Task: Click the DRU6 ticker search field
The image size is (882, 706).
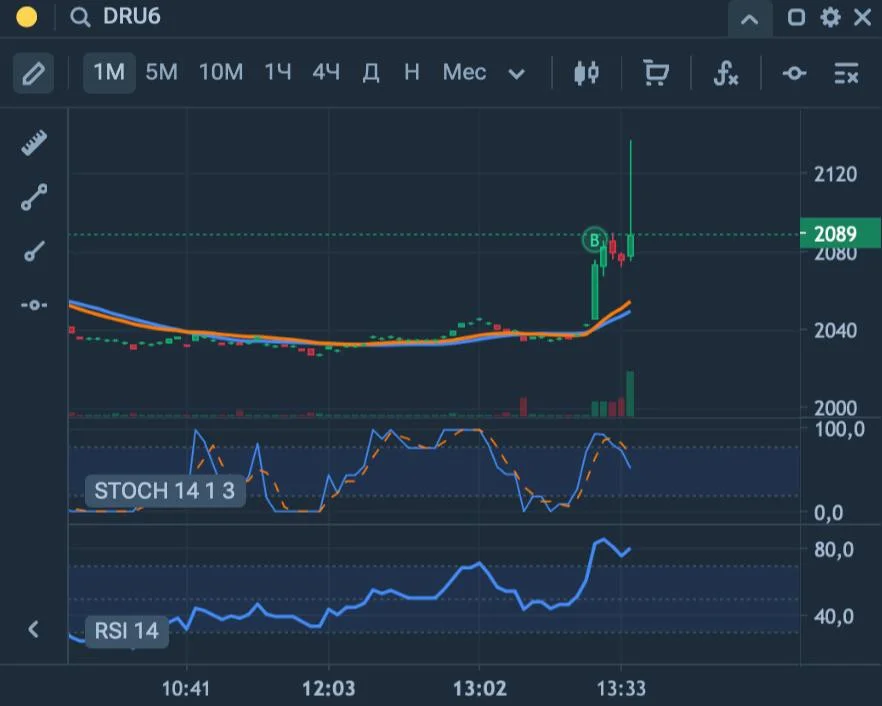Action: (x=132, y=17)
